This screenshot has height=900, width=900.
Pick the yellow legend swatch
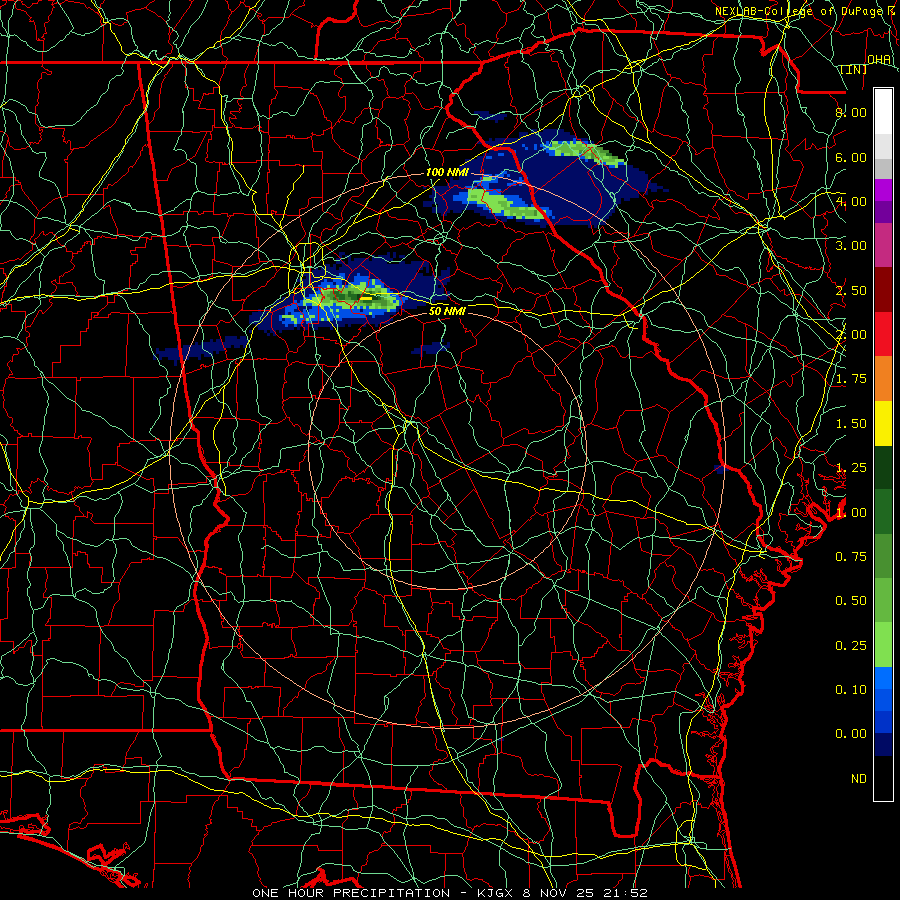pos(883,424)
